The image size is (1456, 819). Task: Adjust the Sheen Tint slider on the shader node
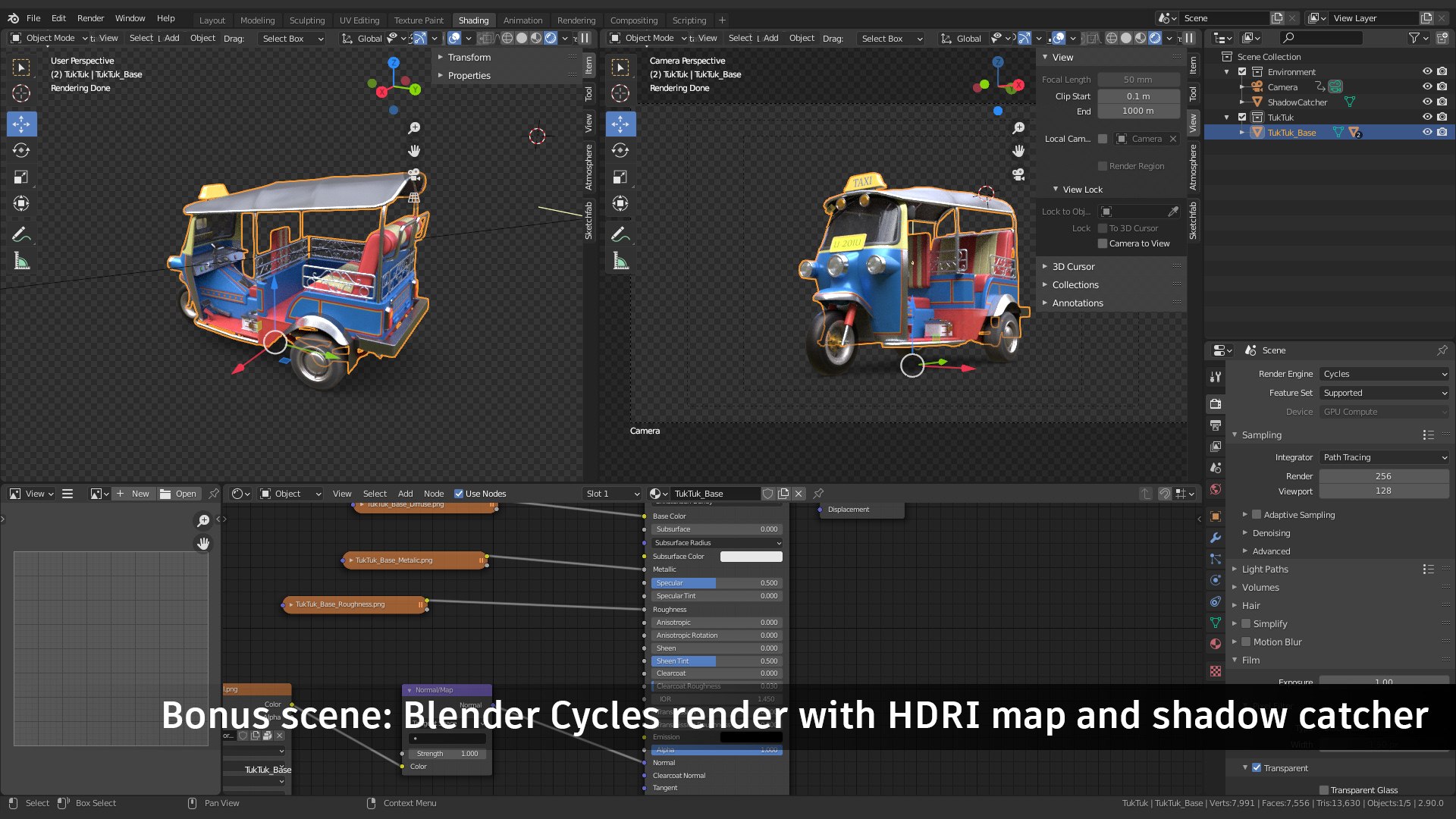pyautogui.click(x=717, y=661)
